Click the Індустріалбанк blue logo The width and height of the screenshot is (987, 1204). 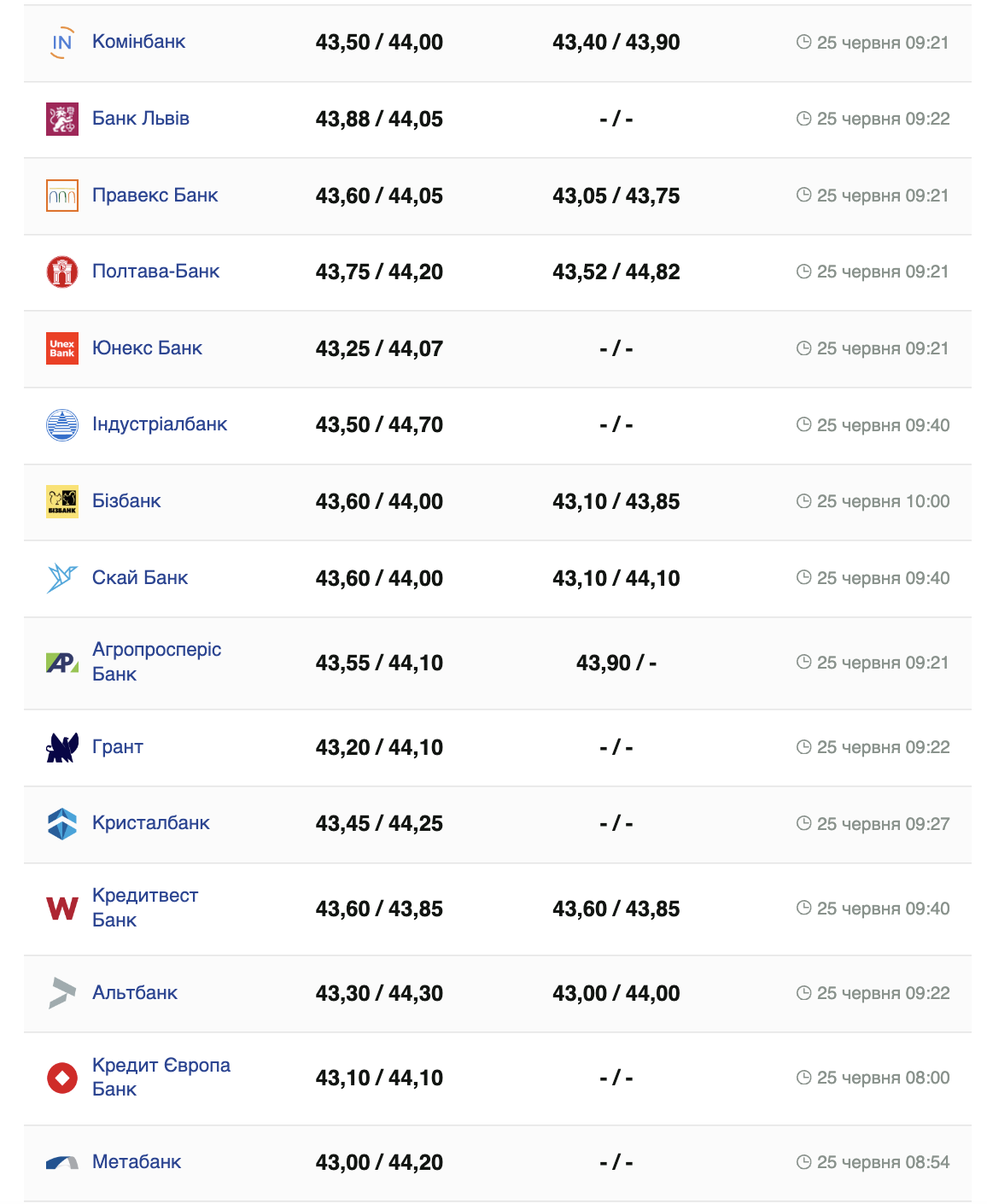click(61, 424)
